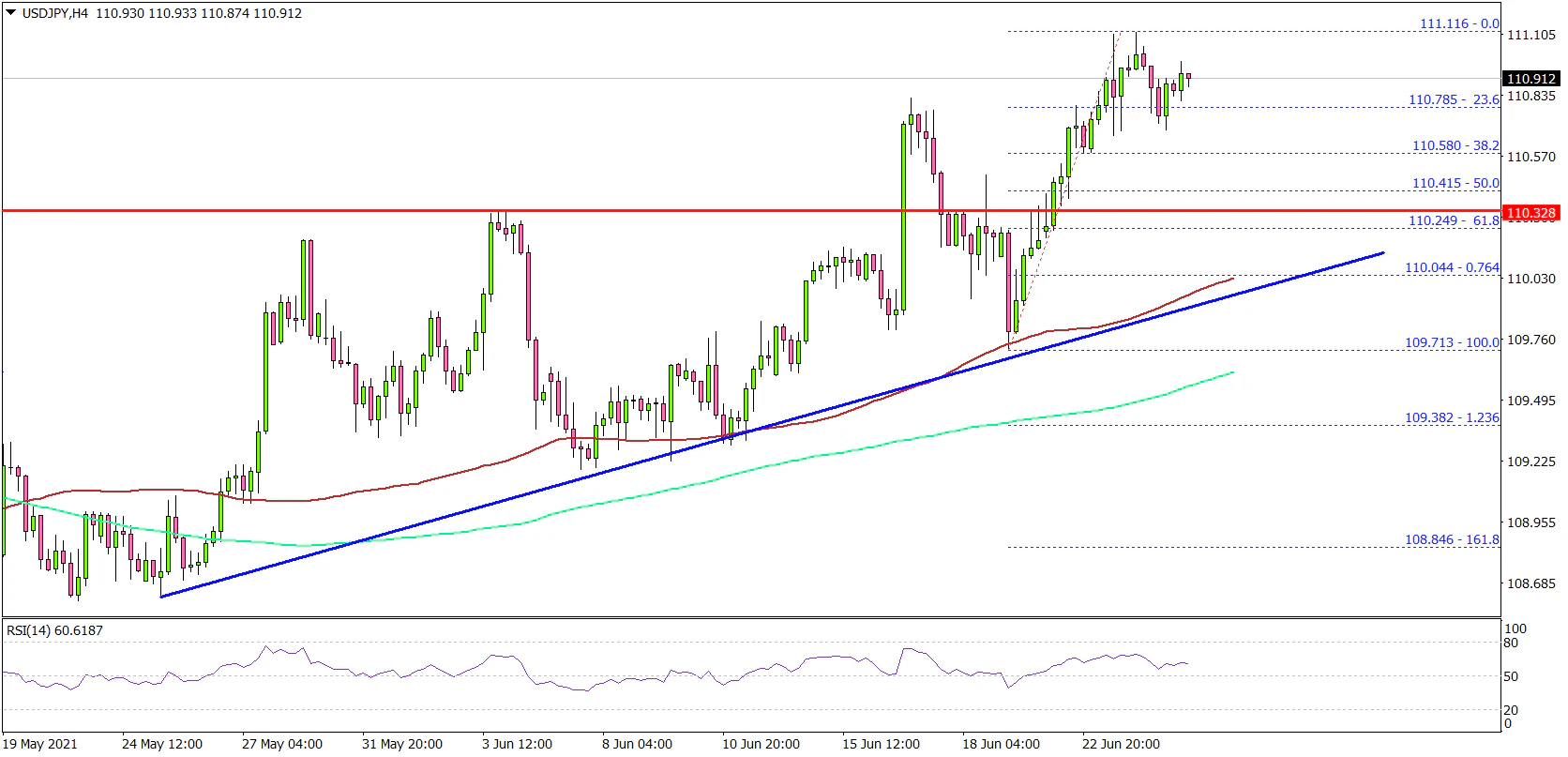Select the 15 Jun 12:00 time axis label
The image size is (1568, 757).
pyautogui.click(x=881, y=744)
